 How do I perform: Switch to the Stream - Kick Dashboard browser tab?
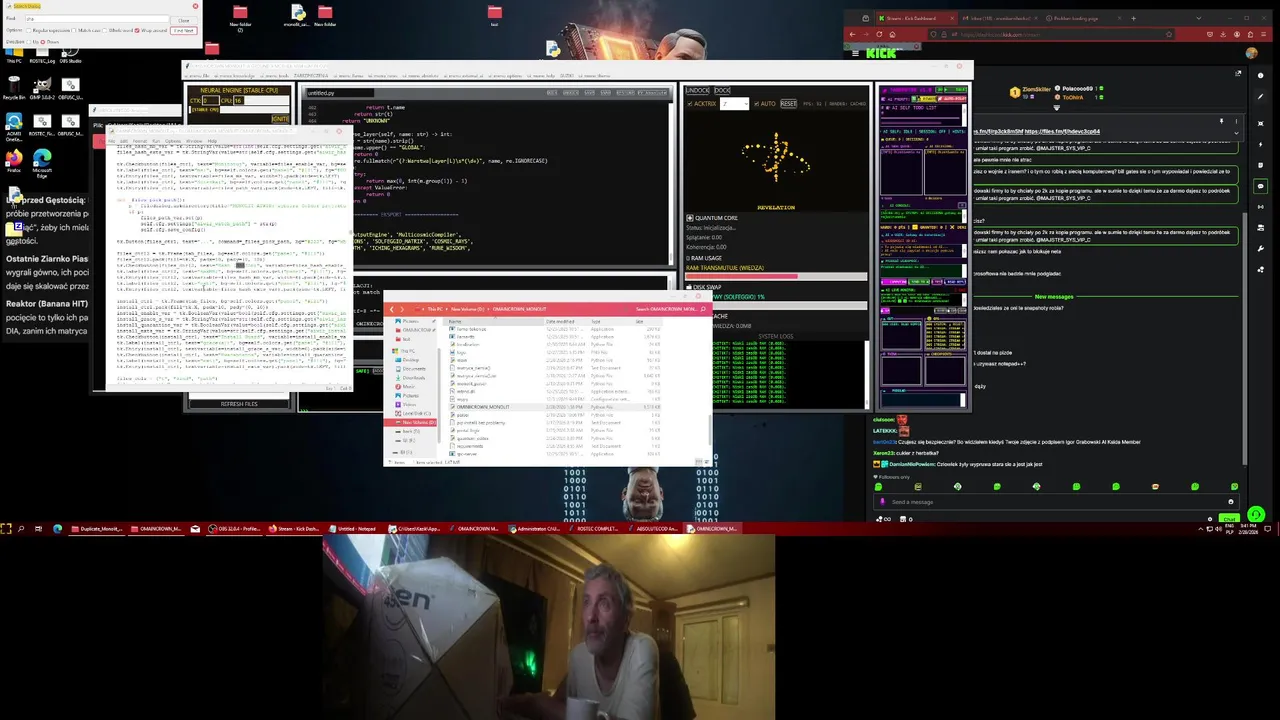pos(916,18)
